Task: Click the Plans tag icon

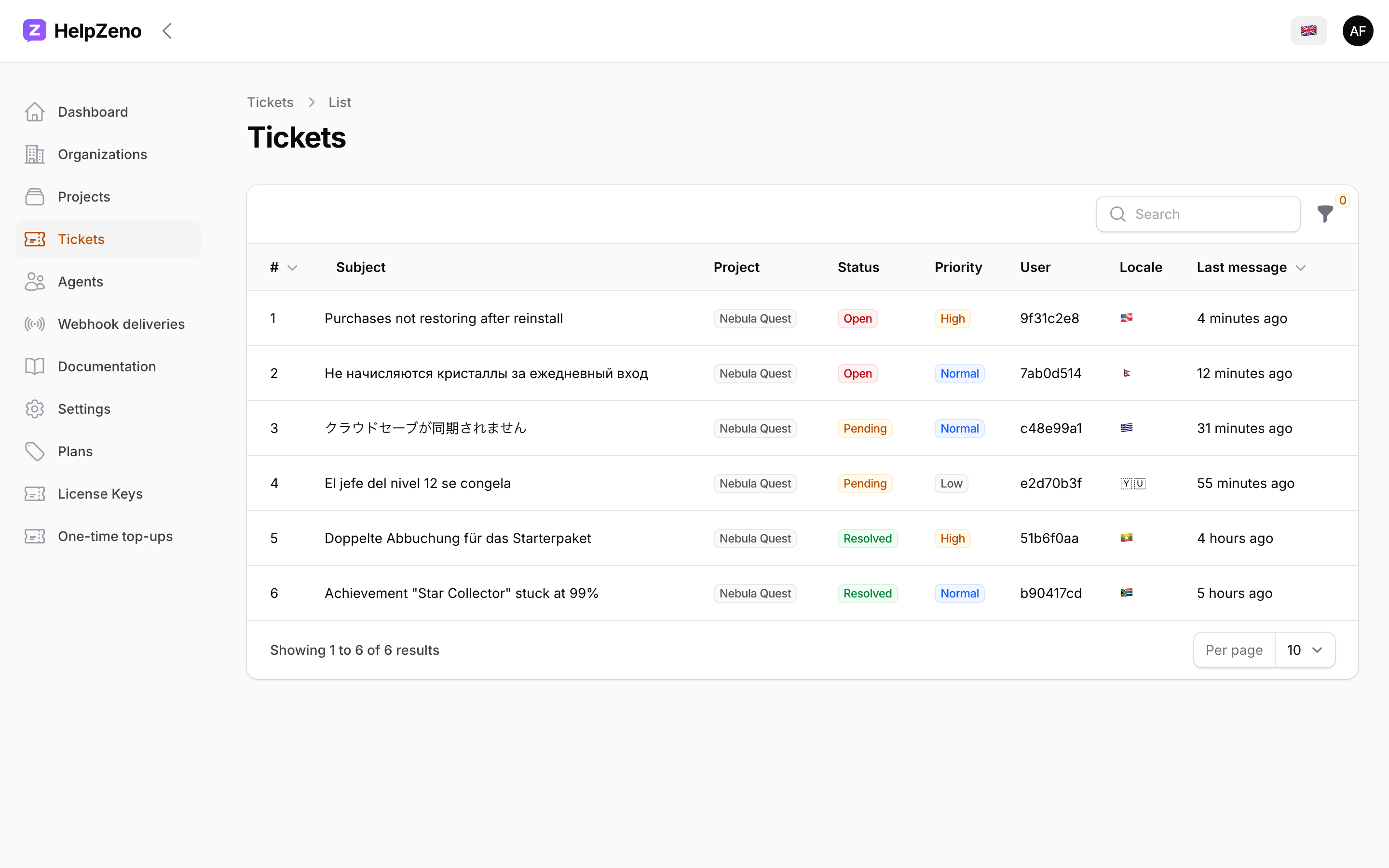Action: pos(34,452)
